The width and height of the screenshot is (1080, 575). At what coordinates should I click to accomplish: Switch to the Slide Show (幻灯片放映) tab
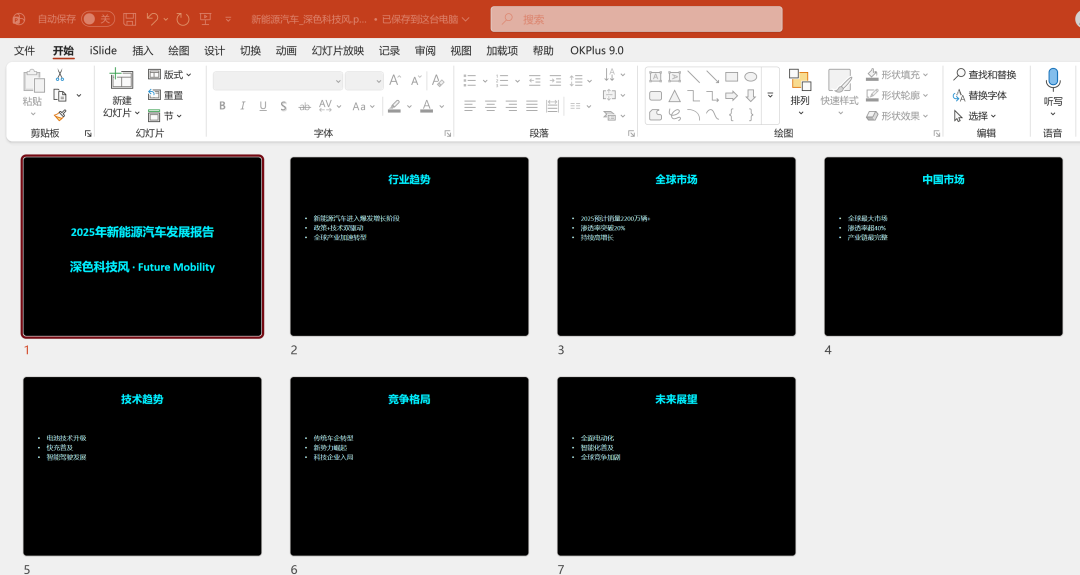point(338,50)
